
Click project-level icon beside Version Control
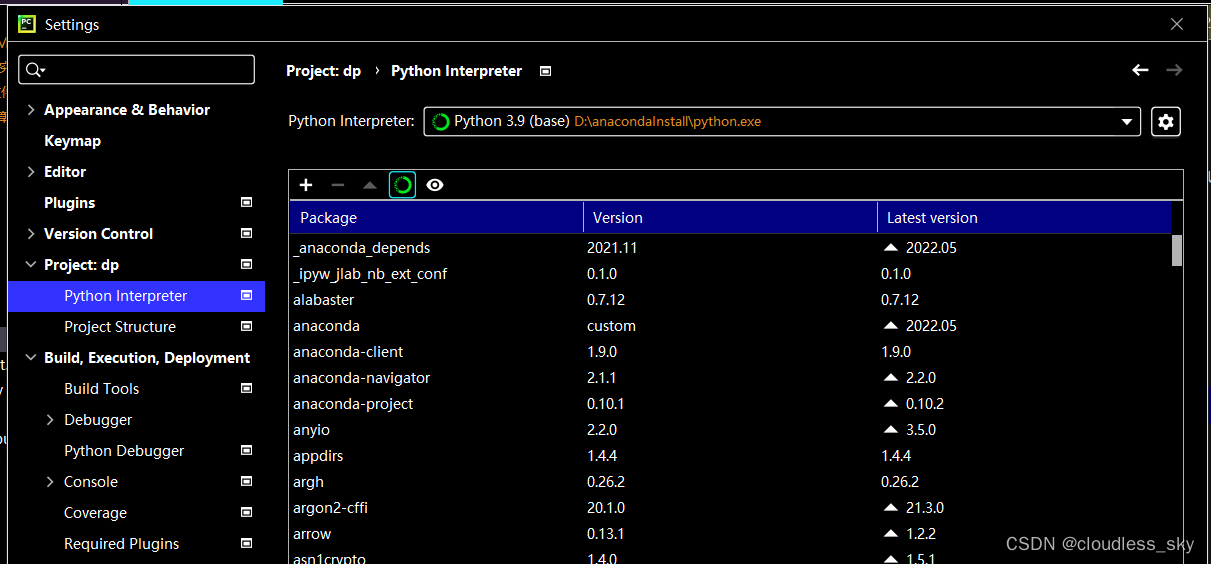247,233
